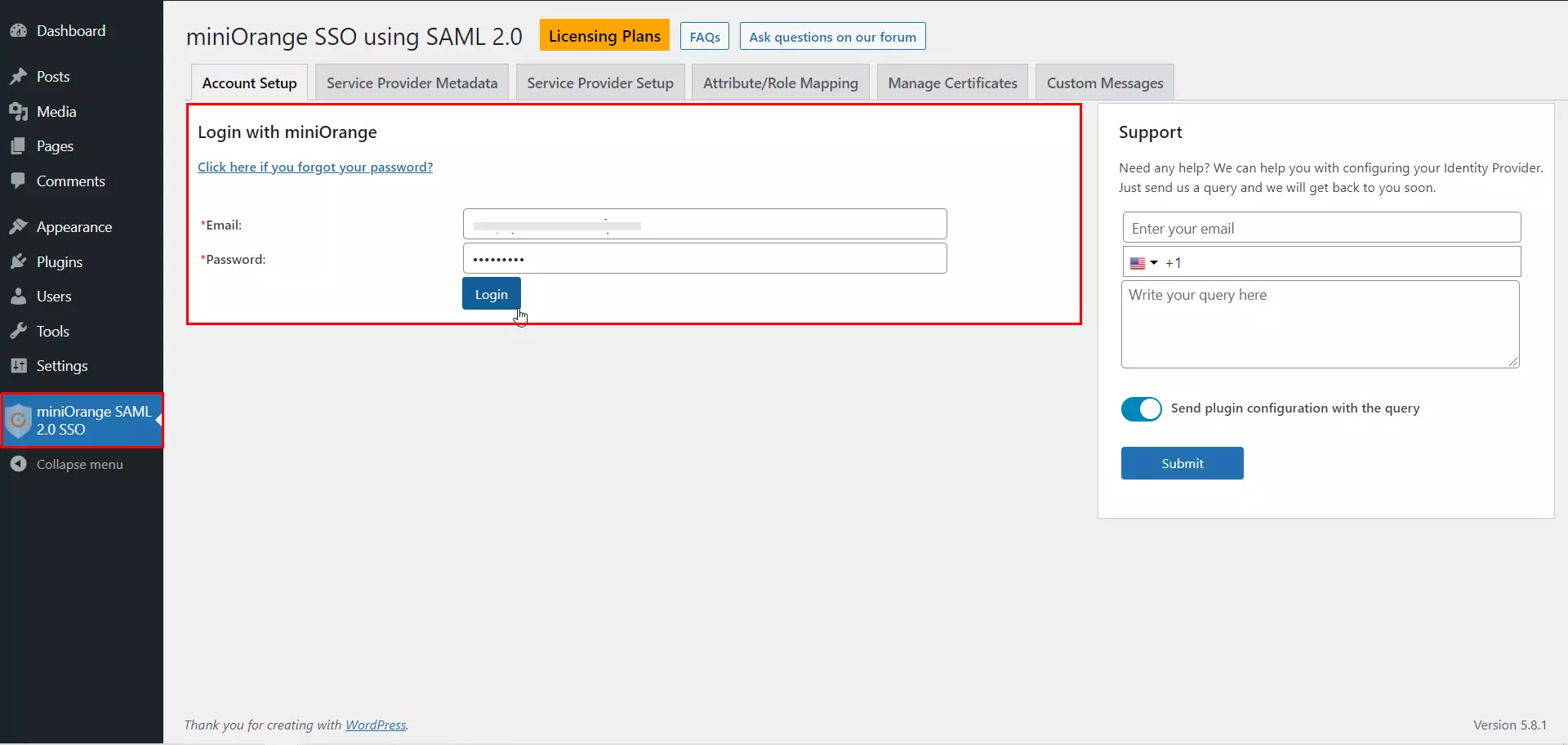Screen dimensions: 1568x745
Task: Click the Plugins plug icon
Action: [x=19, y=262]
